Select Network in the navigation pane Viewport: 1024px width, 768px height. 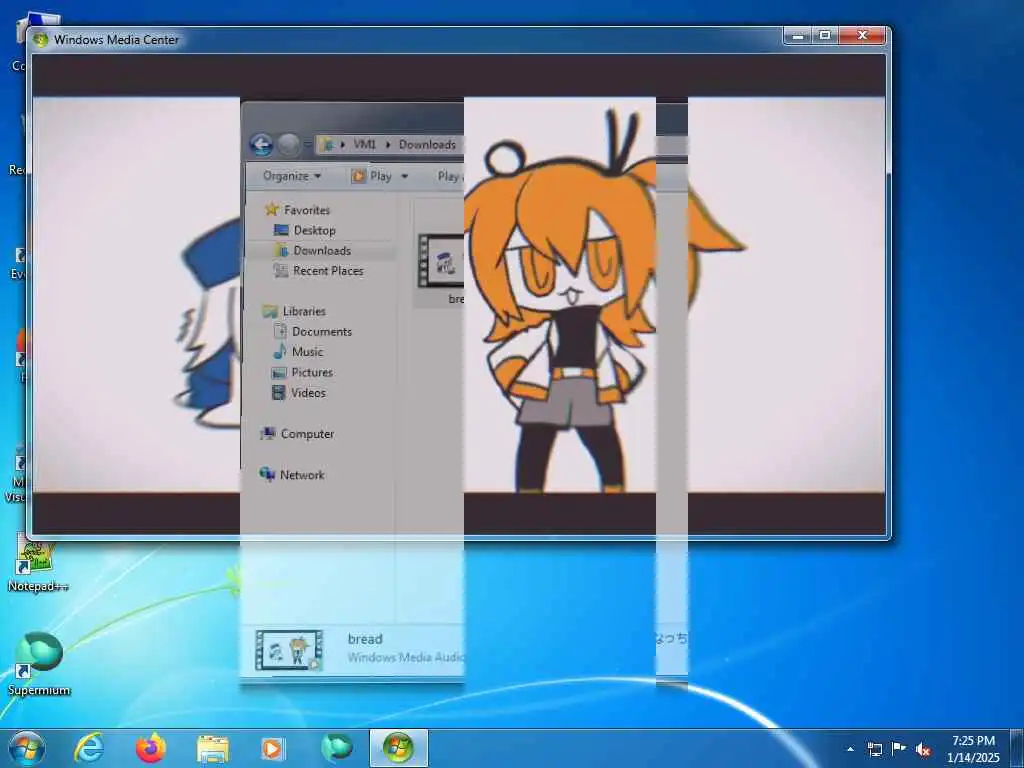[293, 475]
